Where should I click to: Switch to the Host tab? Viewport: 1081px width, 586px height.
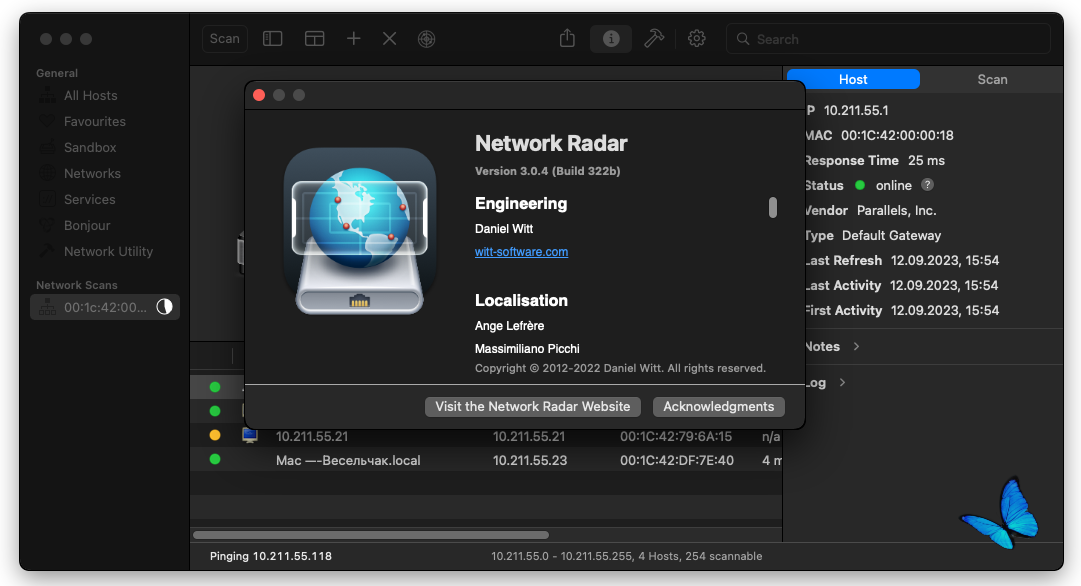pyautogui.click(x=853, y=79)
